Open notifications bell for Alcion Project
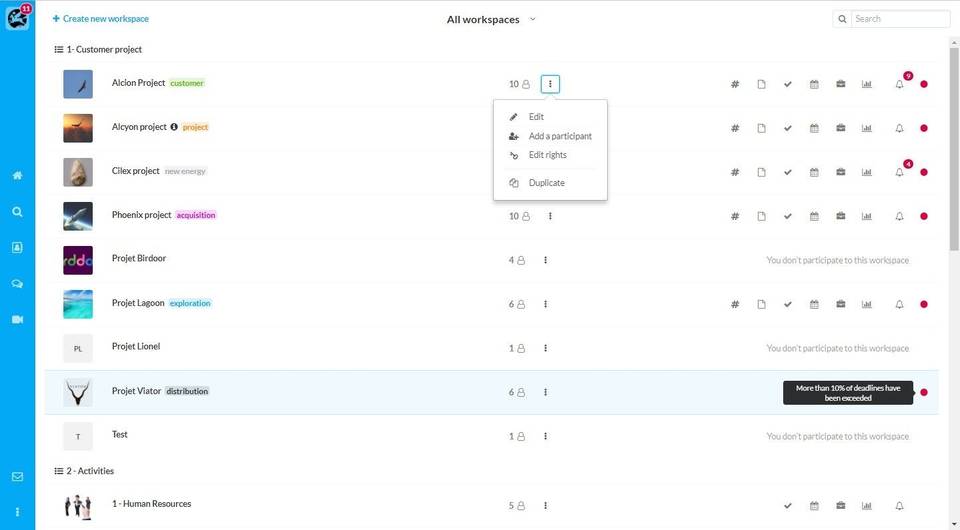This screenshot has width=960, height=530. (x=899, y=85)
